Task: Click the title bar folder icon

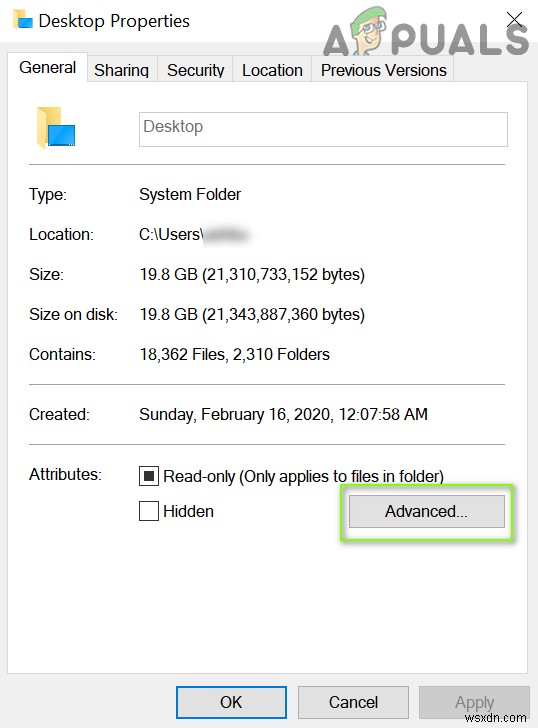Action: click(23, 20)
